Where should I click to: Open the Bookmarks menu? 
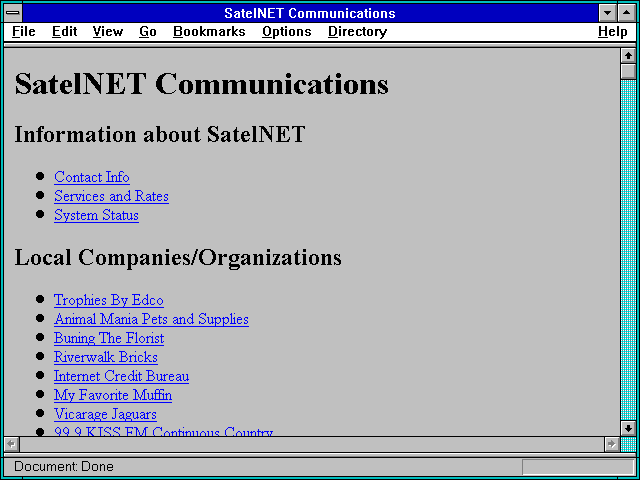pos(209,31)
